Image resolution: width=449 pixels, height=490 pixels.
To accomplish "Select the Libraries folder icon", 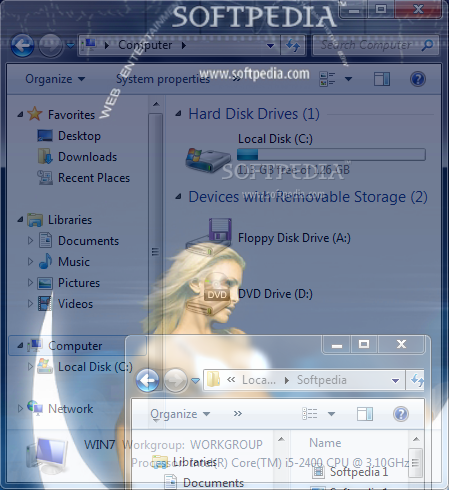I will (x=35, y=220).
